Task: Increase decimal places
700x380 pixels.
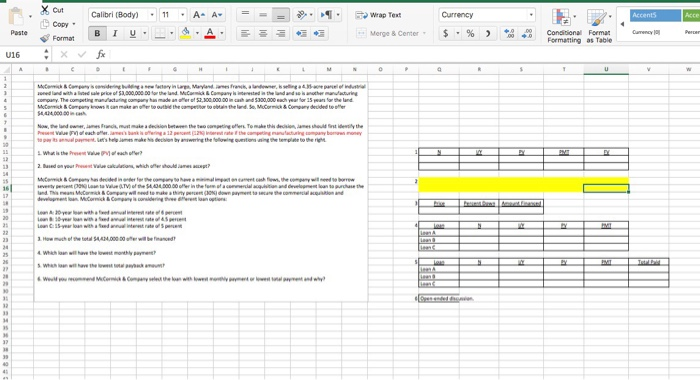Action: tap(509, 33)
